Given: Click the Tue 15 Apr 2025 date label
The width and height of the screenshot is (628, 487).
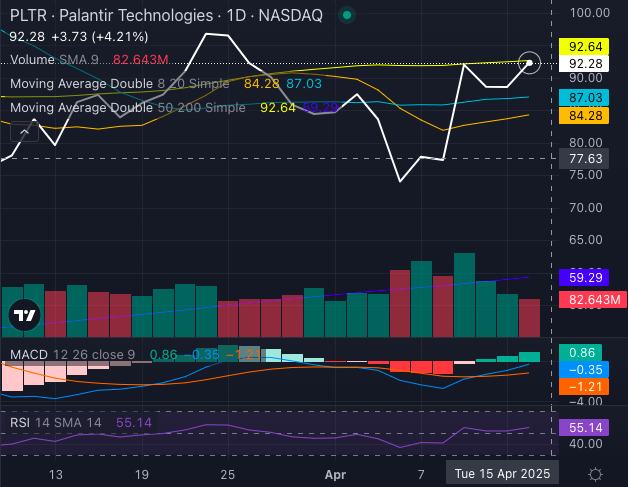Looking at the screenshot, I should (502, 473).
